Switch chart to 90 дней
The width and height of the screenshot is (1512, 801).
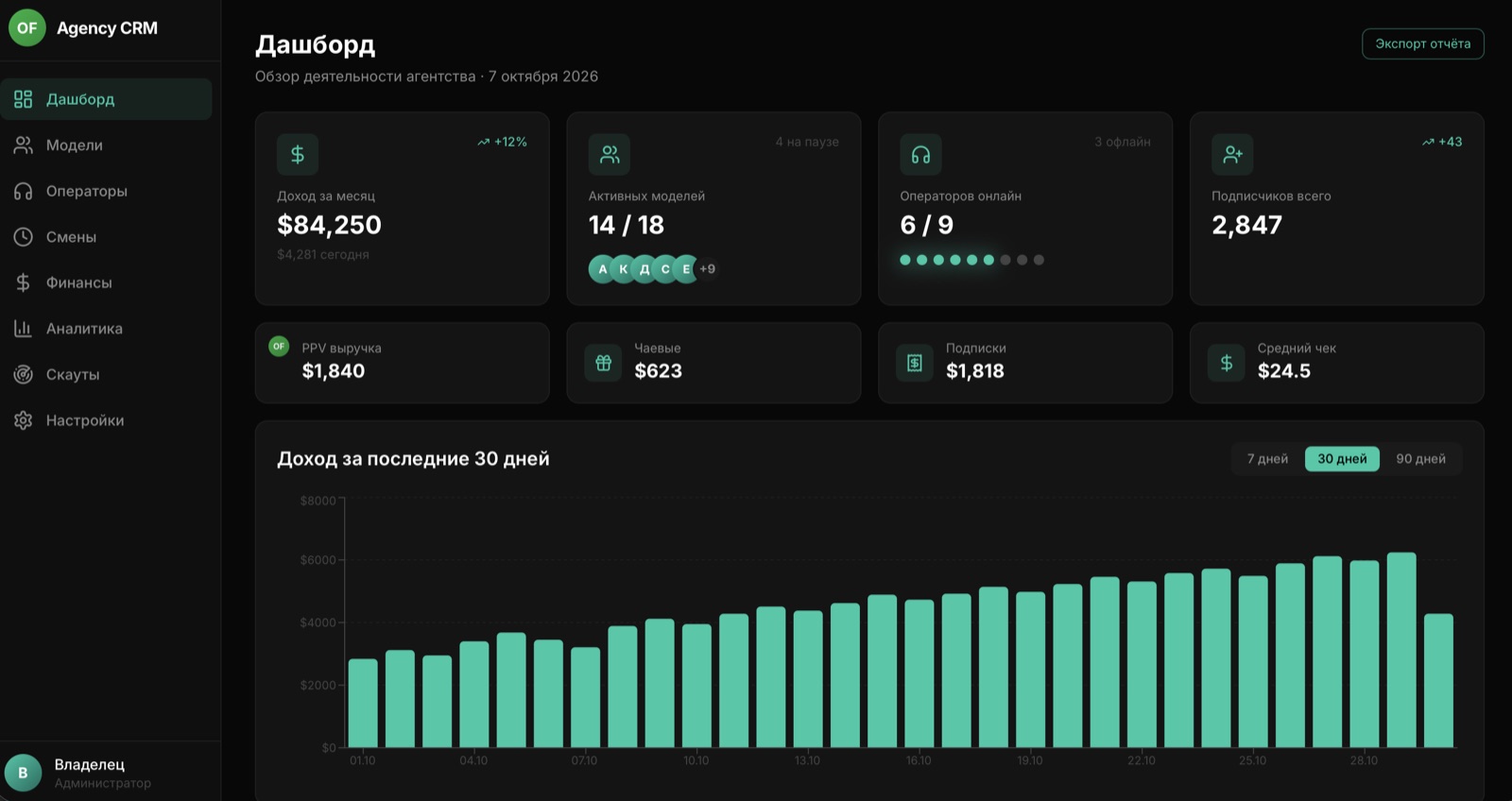coord(1420,459)
